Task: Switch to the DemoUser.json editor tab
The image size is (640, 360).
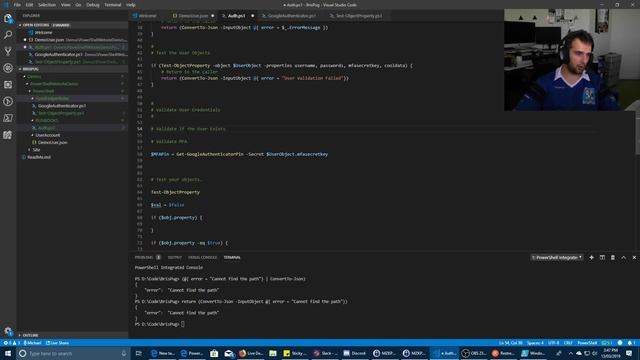Action: 193,16
